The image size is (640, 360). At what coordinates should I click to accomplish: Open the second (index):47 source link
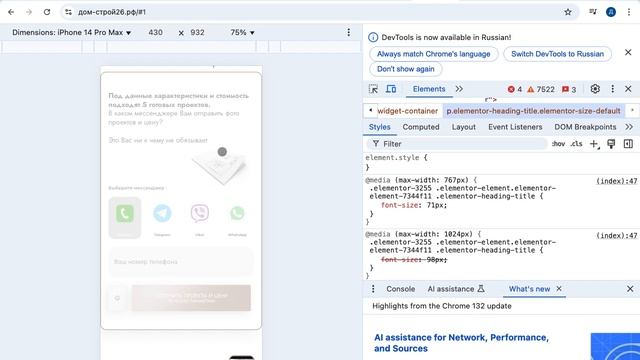[x=616, y=235]
